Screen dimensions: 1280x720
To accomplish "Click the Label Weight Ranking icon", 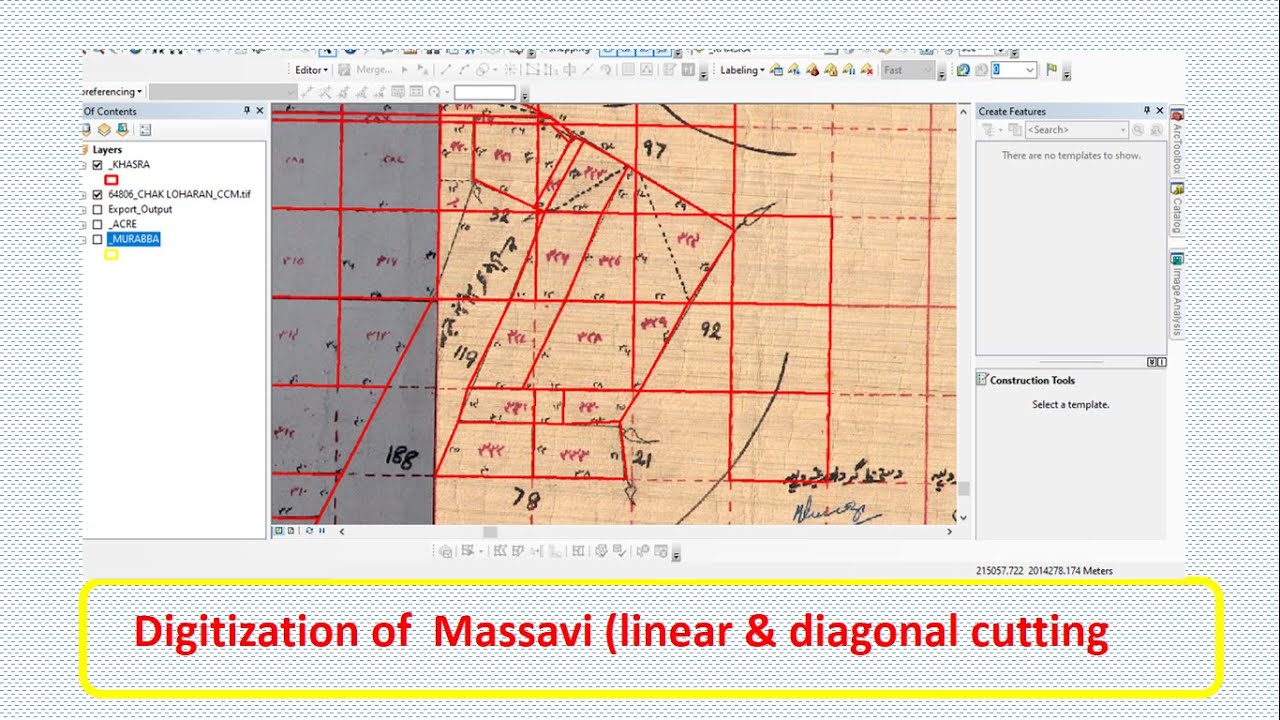I will click(x=812, y=70).
